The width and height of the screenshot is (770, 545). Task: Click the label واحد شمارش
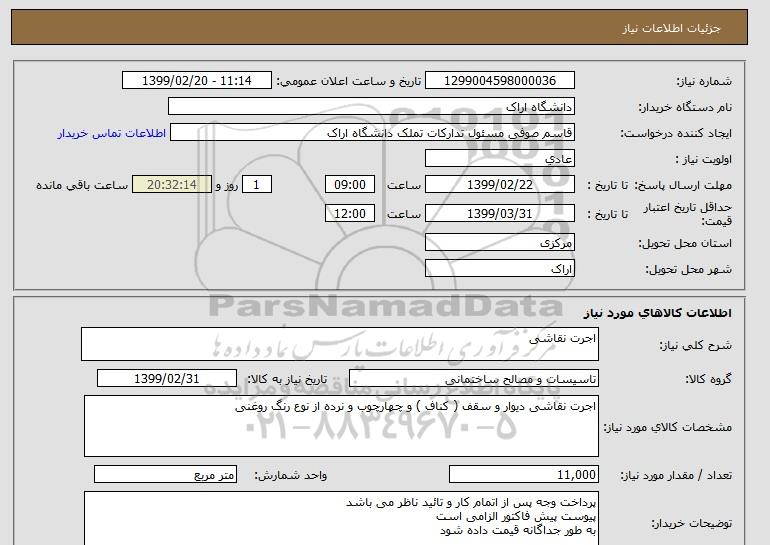tap(290, 476)
